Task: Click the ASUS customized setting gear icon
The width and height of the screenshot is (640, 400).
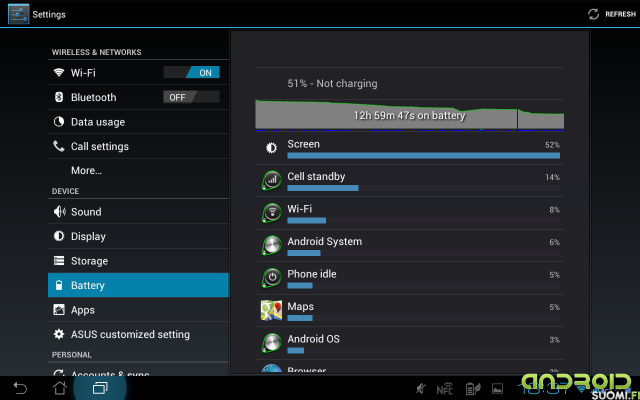Action: [x=59, y=334]
